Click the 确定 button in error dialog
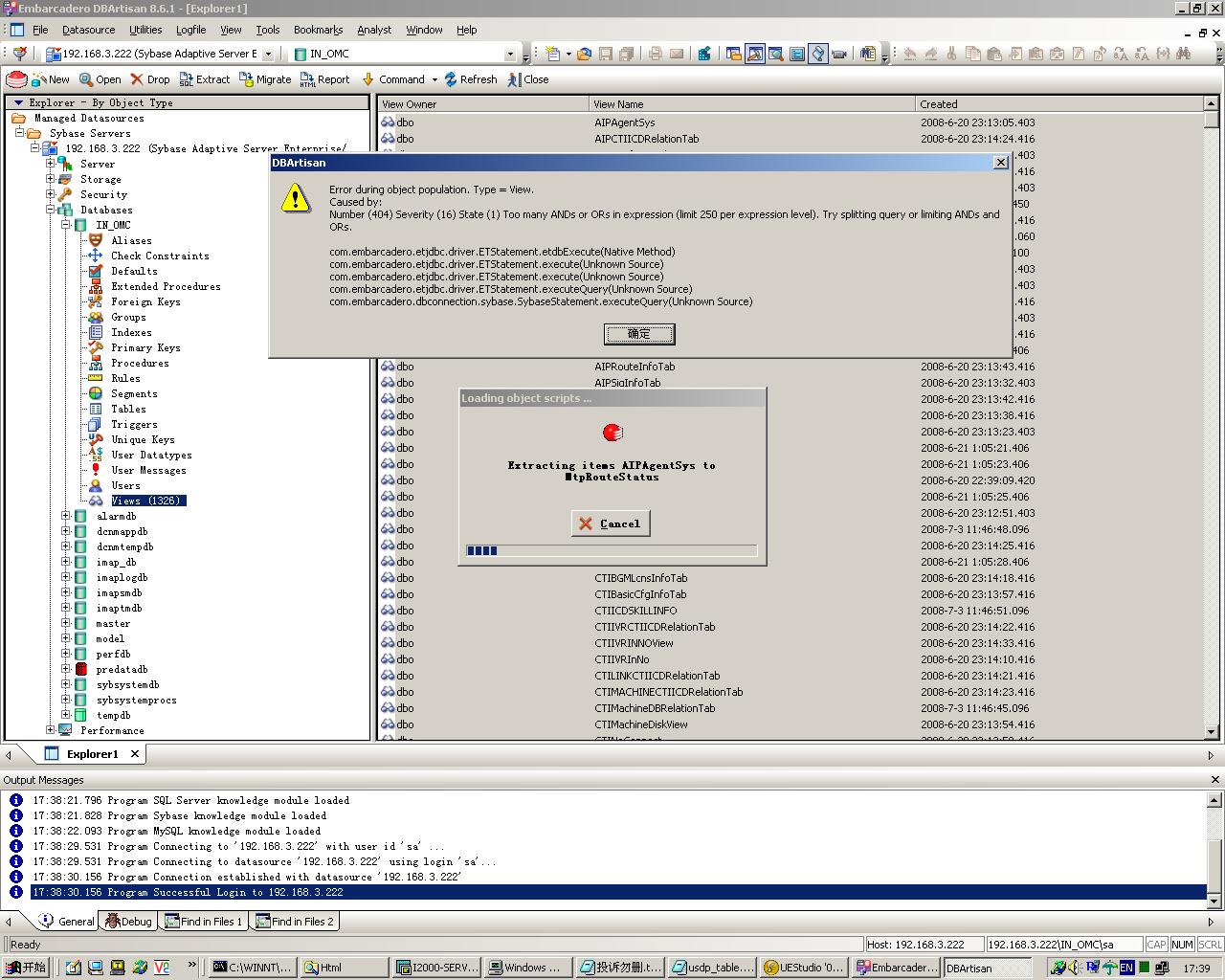 pyautogui.click(x=639, y=334)
